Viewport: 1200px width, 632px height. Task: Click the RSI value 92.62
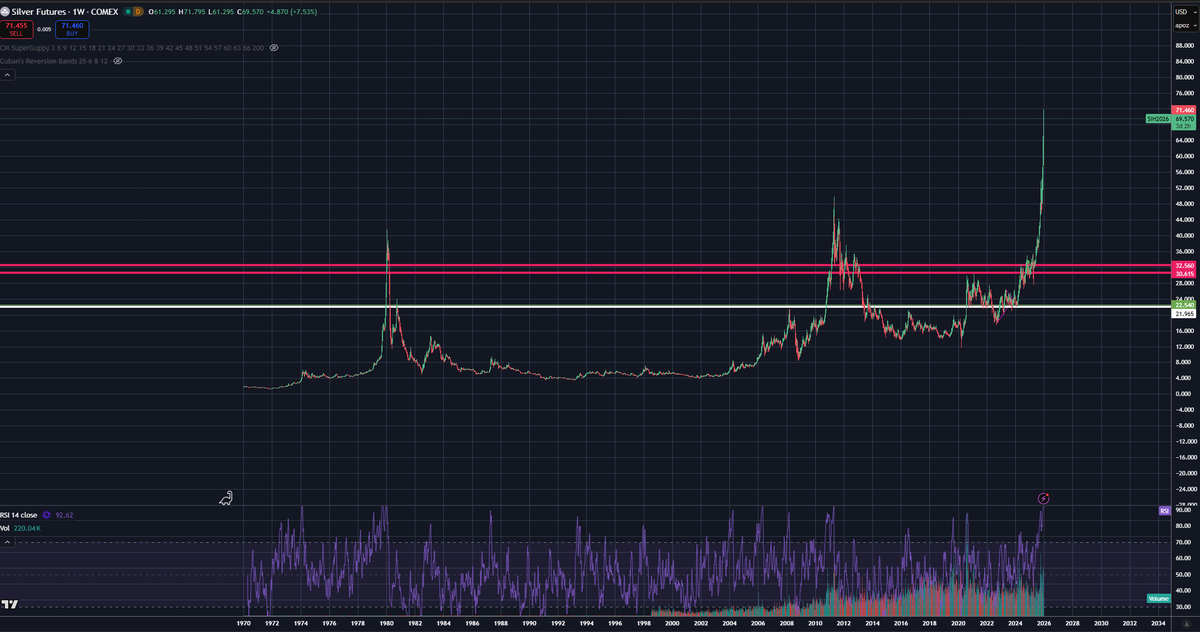point(64,515)
